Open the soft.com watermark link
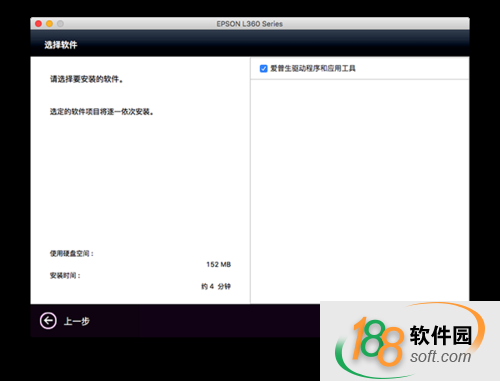 (x=441, y=356)
